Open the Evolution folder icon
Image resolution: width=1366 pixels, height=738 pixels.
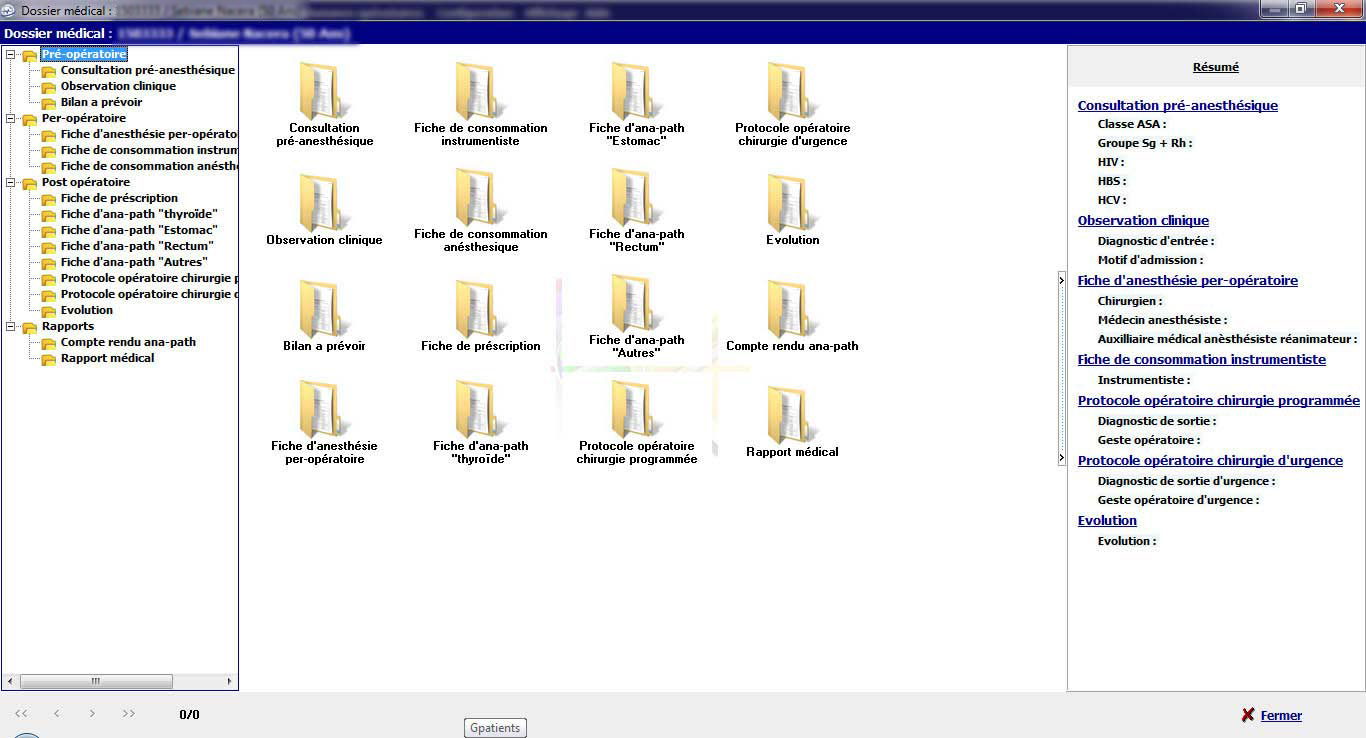(792, 204)
